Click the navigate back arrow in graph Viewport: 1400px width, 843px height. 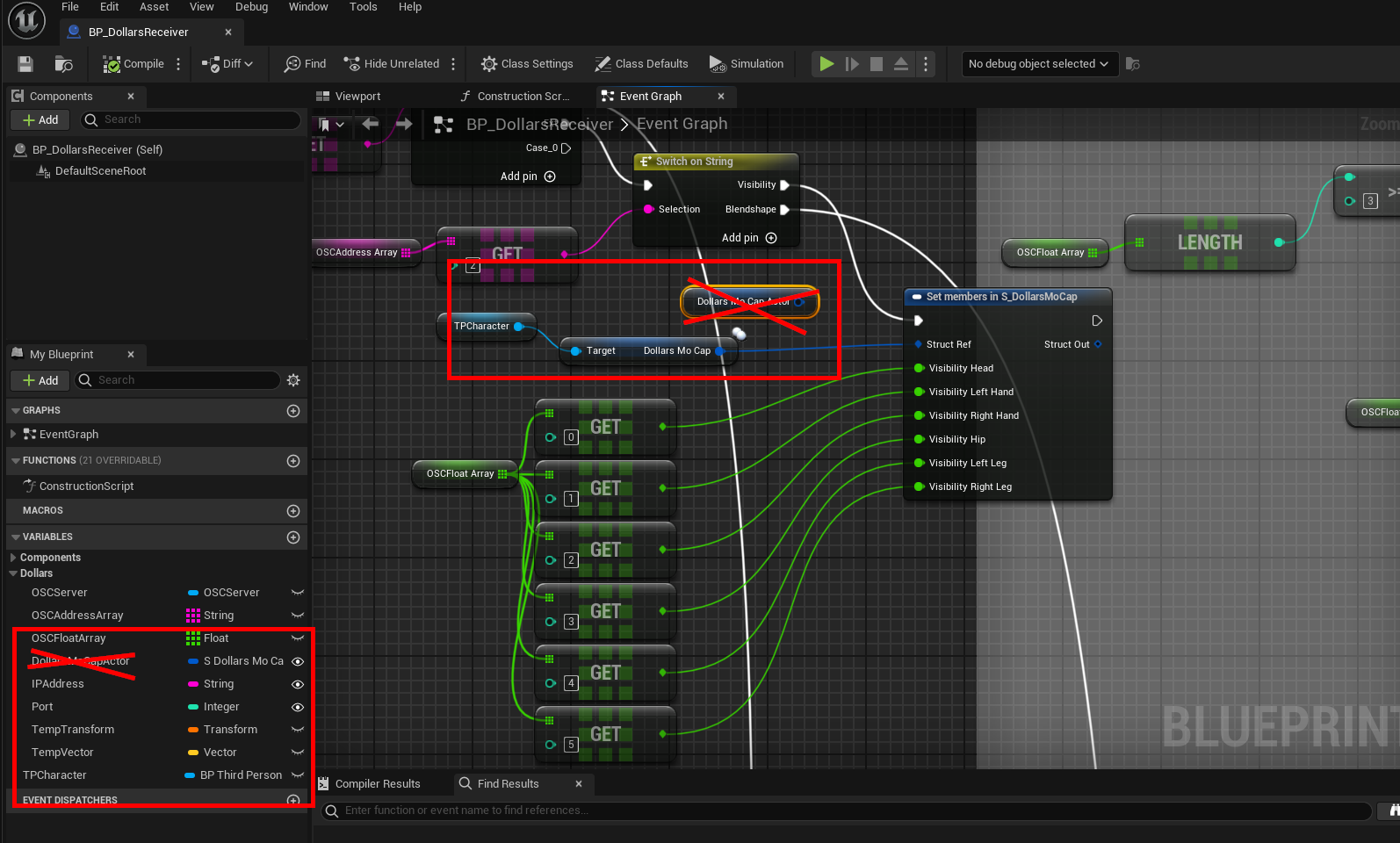[371, 125]
